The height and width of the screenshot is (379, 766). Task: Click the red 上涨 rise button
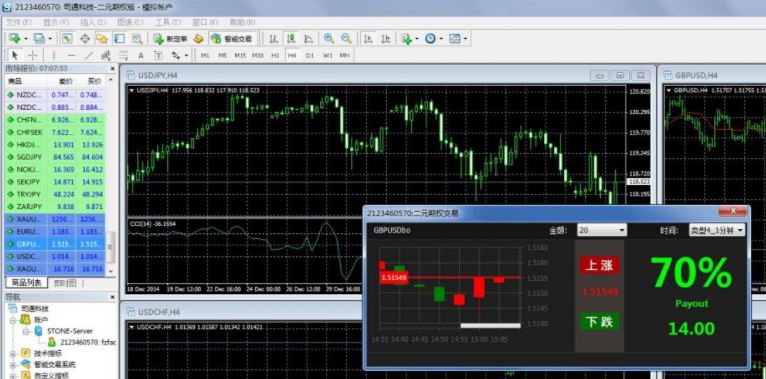[599, 265]
